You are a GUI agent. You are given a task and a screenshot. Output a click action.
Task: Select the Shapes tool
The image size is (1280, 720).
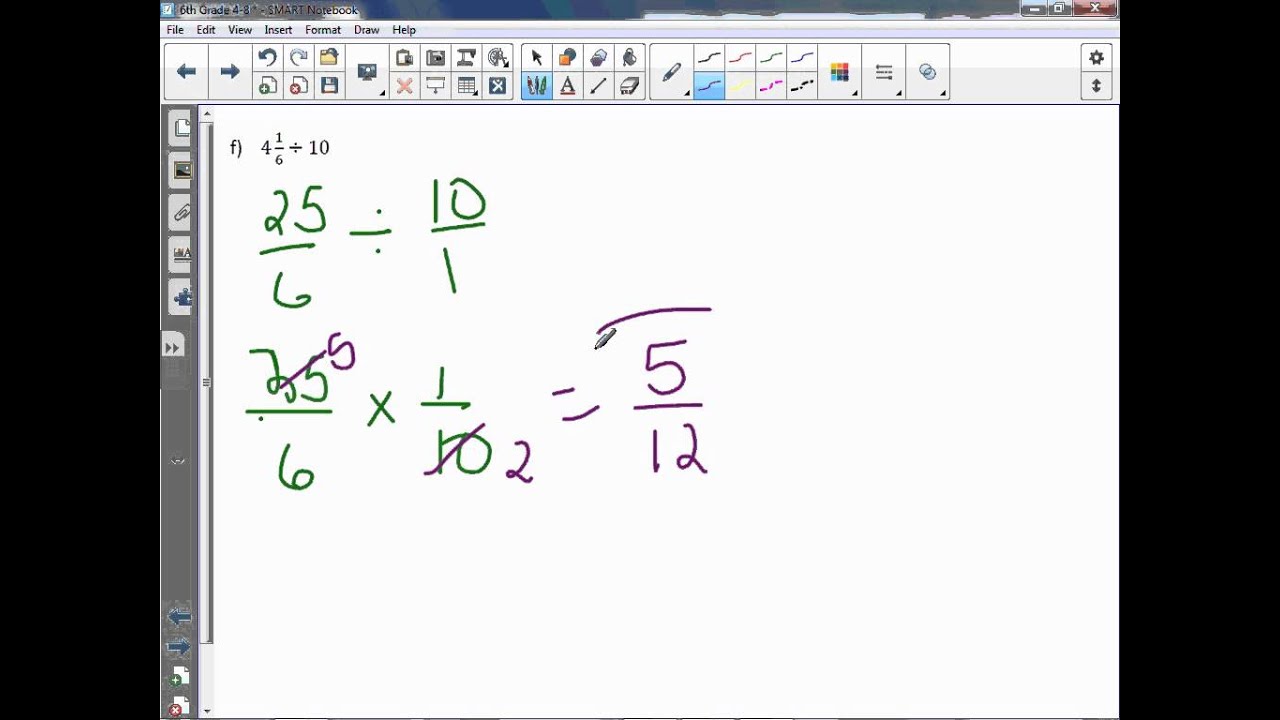point(568,58)
